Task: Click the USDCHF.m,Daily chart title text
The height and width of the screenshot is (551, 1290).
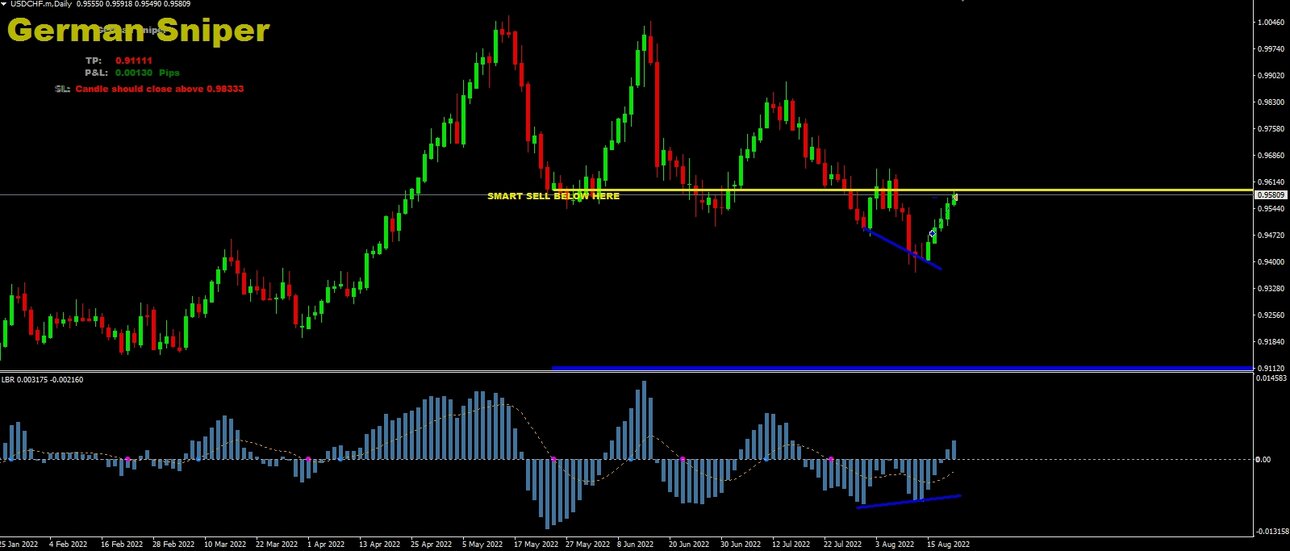Action: point(43,4)
